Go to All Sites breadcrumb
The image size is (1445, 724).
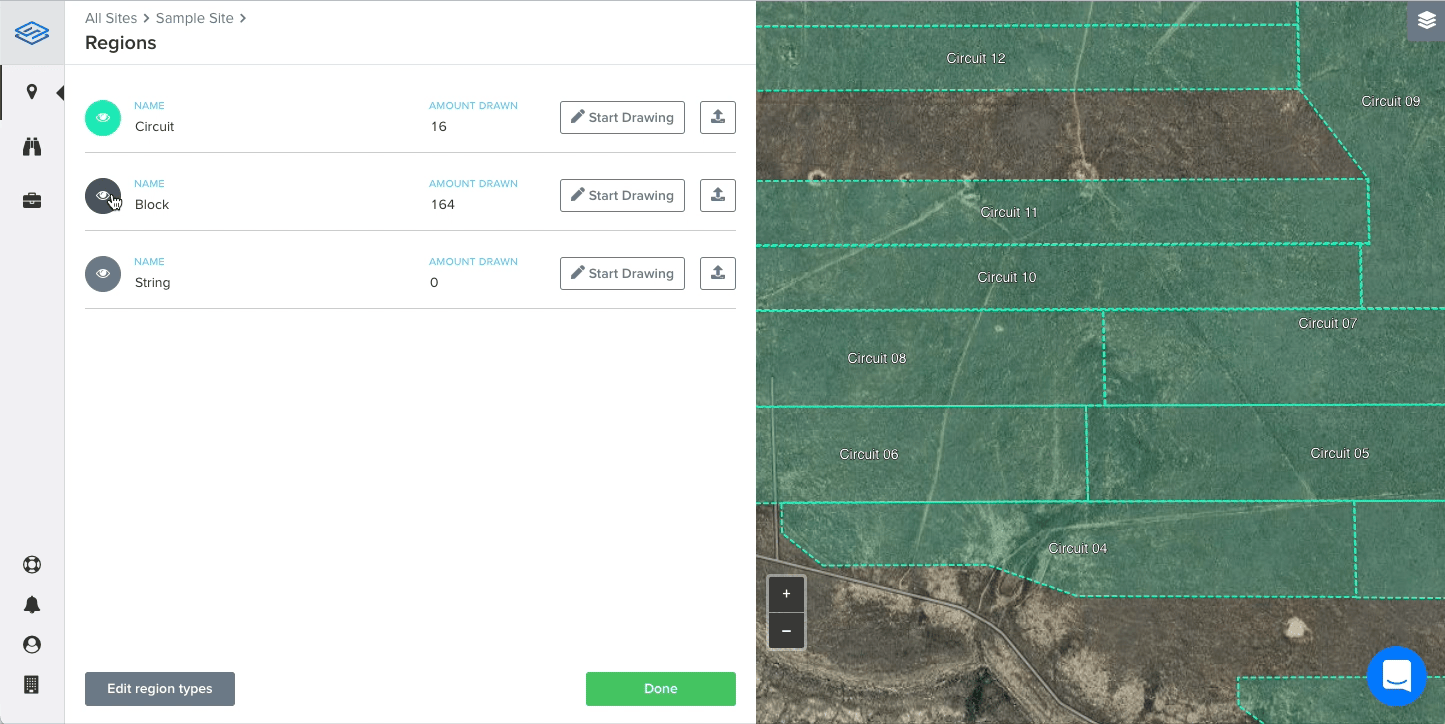pos(111,18)
